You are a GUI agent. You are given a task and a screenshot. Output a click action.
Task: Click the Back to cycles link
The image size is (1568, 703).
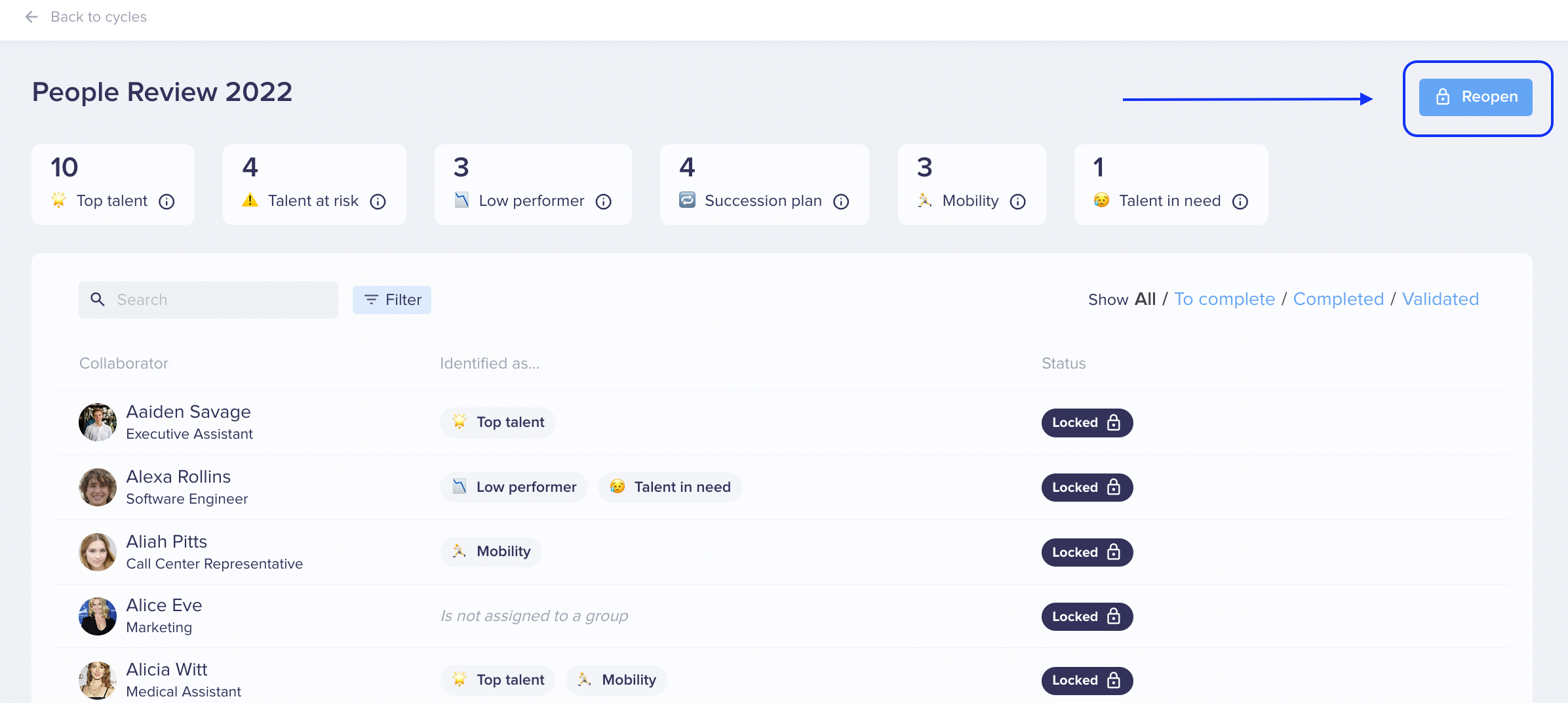(x=98, y=17)
